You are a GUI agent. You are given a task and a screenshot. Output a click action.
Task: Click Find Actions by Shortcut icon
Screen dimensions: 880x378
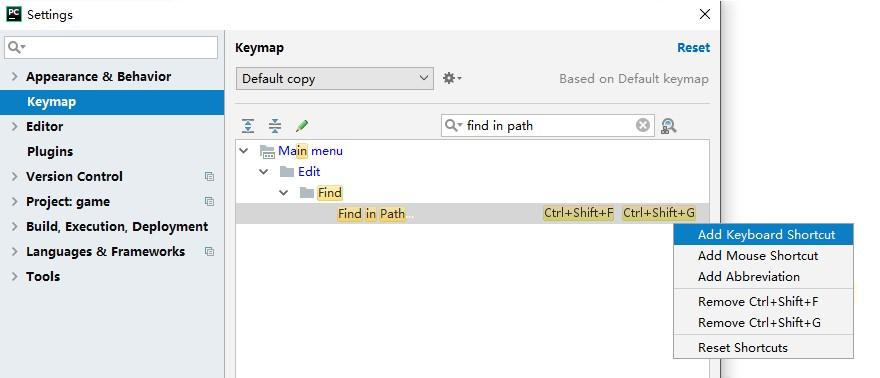tap(668, 126)
